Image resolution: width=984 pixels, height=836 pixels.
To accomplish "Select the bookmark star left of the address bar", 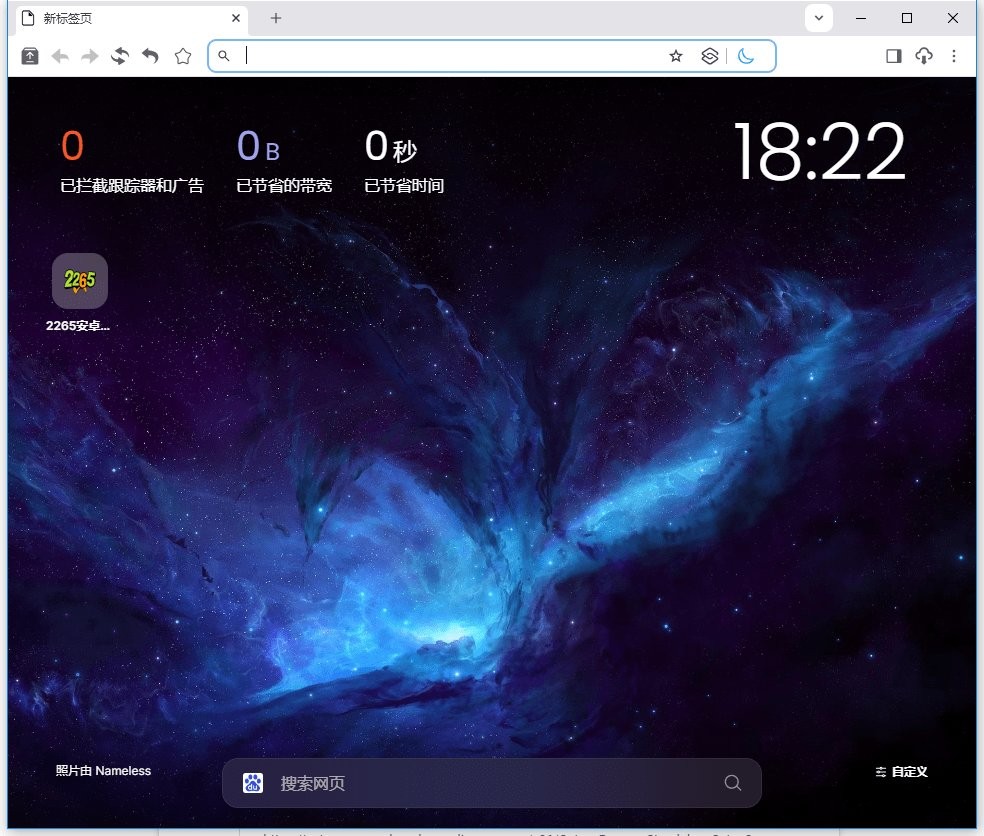I will 183,56.
